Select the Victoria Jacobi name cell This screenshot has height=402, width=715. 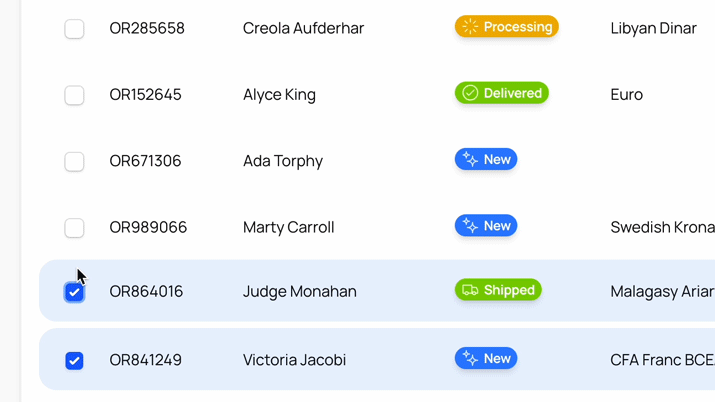pos(294,360)
